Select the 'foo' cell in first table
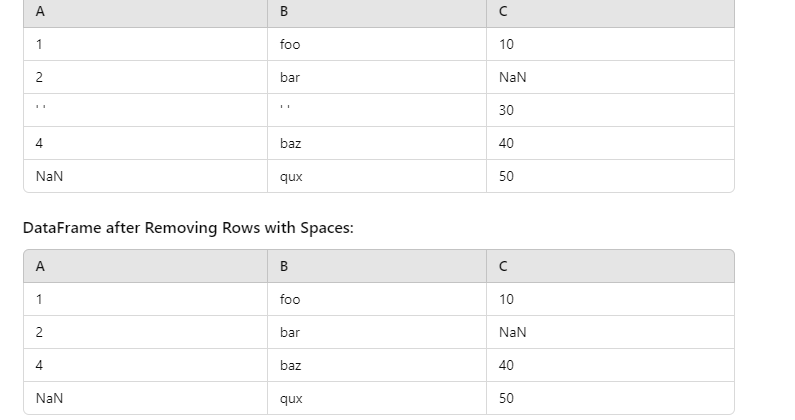The height and width of the screenshot is (420, 795). (377, 44)
